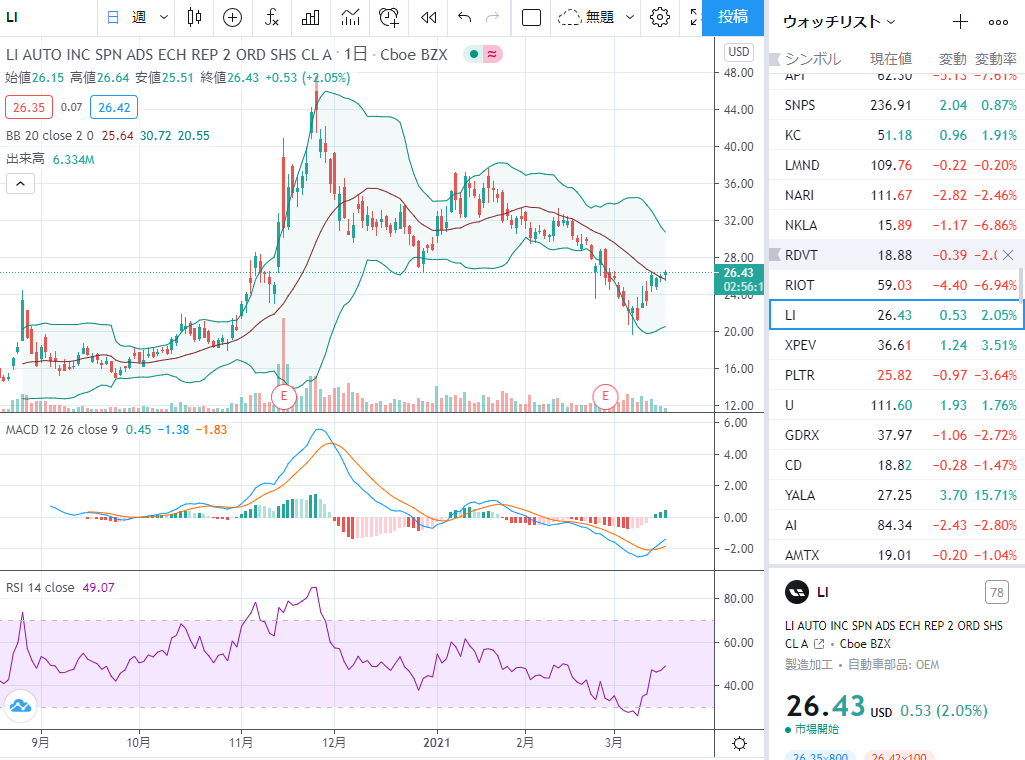Redo the last chart action

492,18
